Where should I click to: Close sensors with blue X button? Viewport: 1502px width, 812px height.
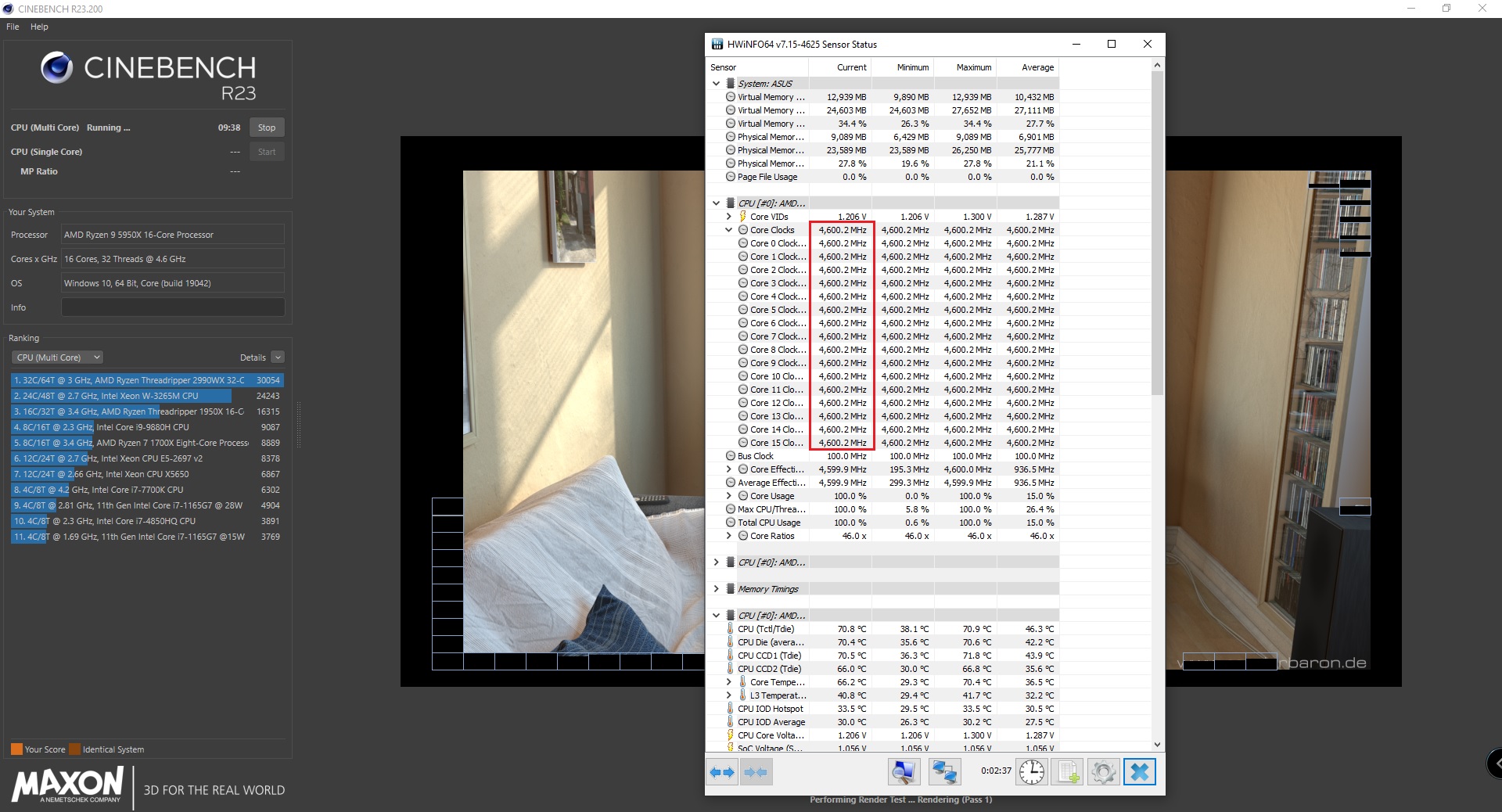point(1140,772)
